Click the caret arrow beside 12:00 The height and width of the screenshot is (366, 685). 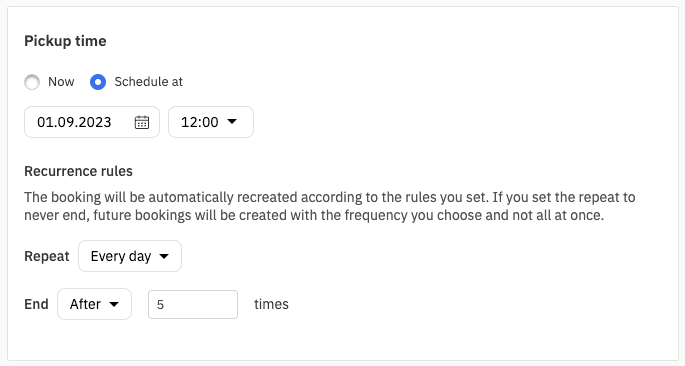coord(232,121)
